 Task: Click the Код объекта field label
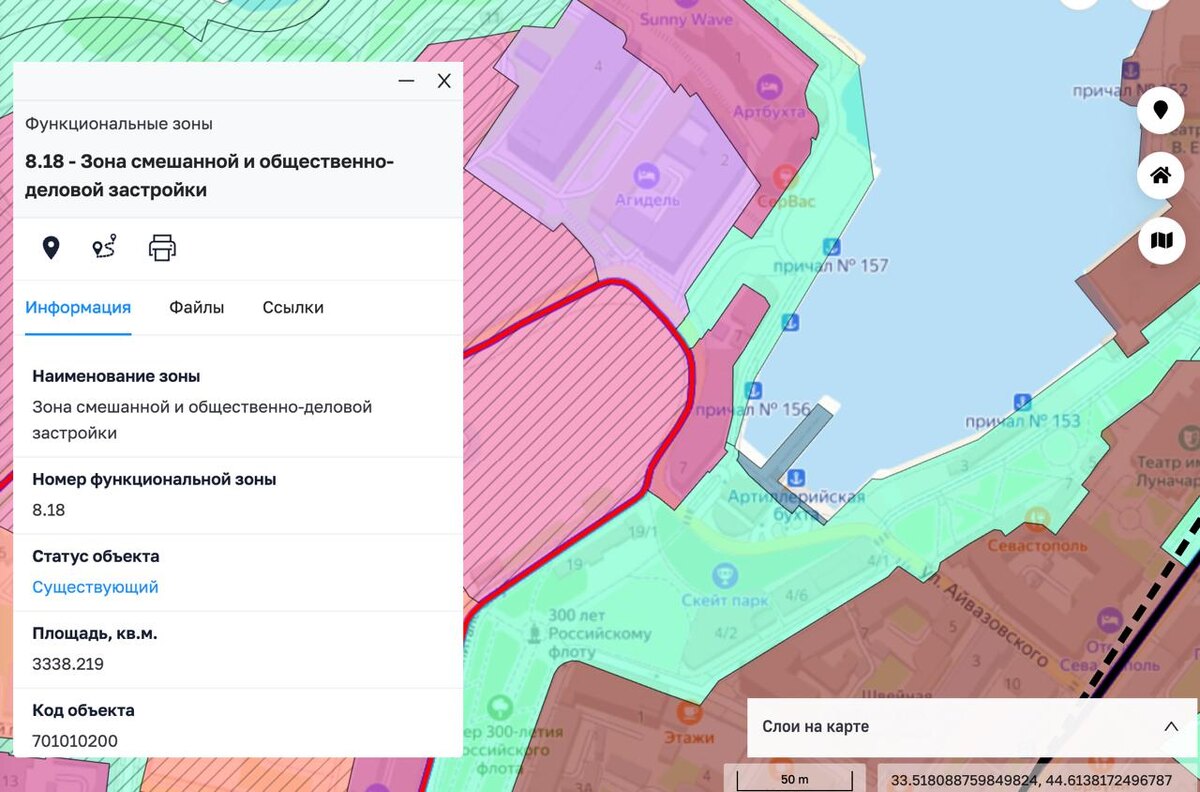pos(83,710)
